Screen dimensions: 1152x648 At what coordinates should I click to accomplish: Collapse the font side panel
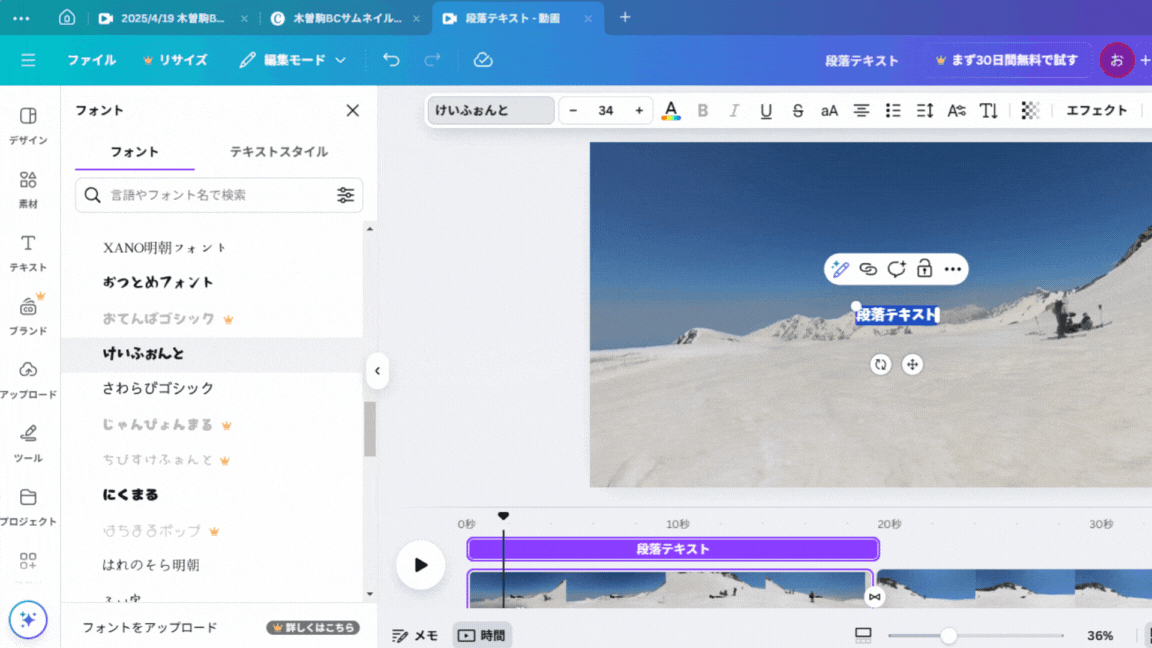pos(377,371)
